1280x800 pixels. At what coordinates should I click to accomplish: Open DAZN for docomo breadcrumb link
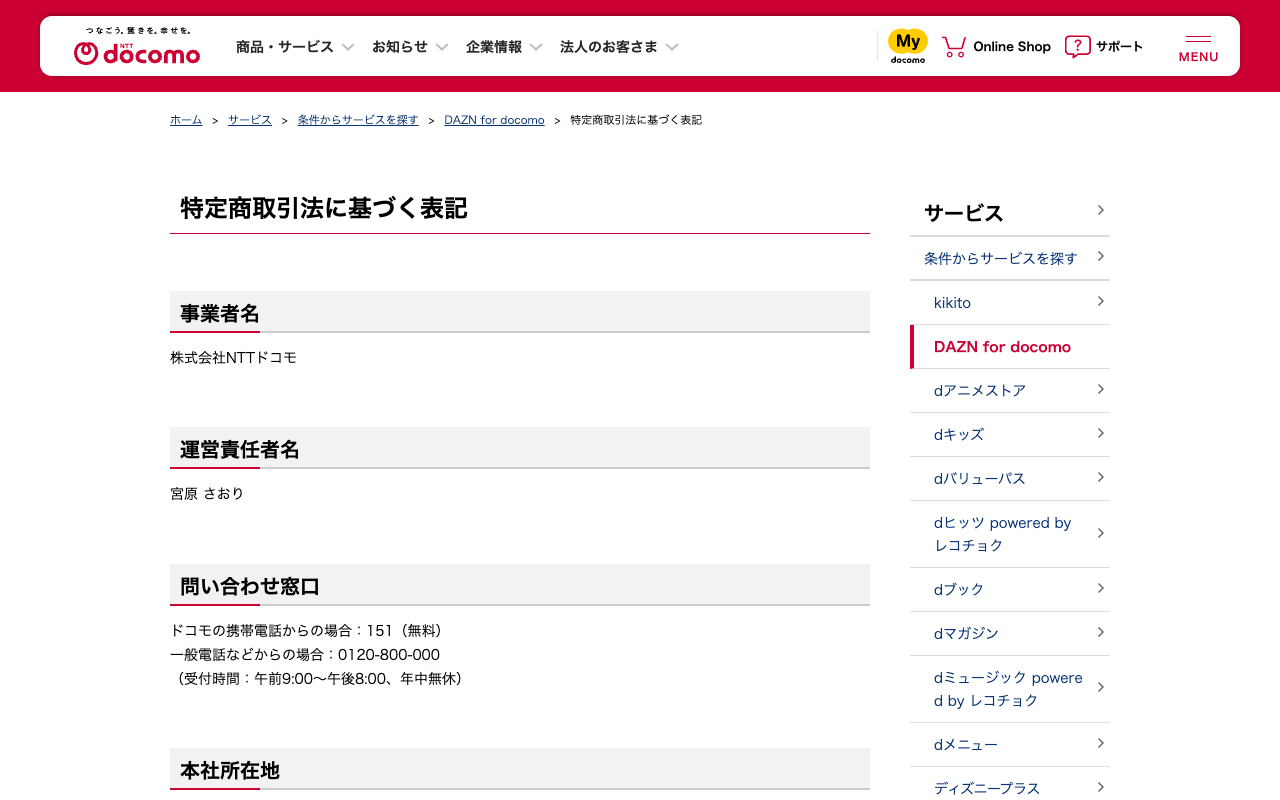494,120
